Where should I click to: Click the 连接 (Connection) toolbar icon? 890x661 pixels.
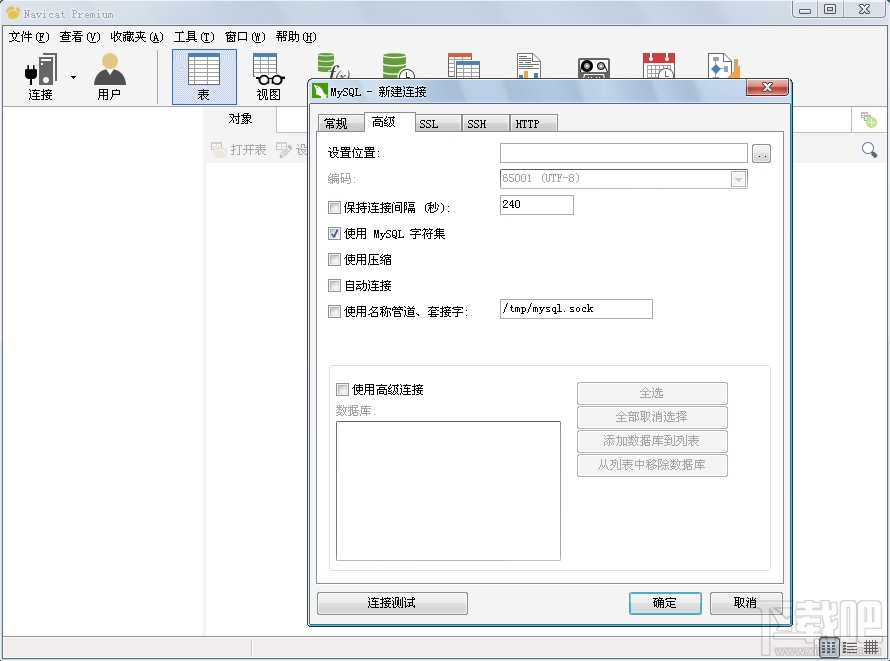(40, 77)
